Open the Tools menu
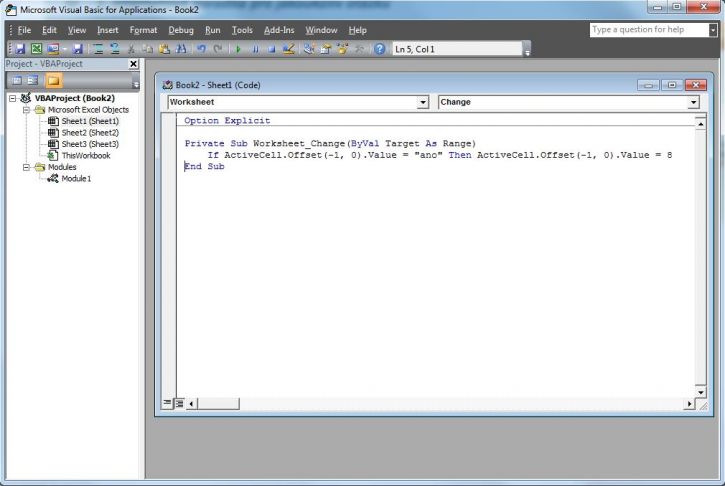This screenshot has height=486, width=725. [242, 30]
